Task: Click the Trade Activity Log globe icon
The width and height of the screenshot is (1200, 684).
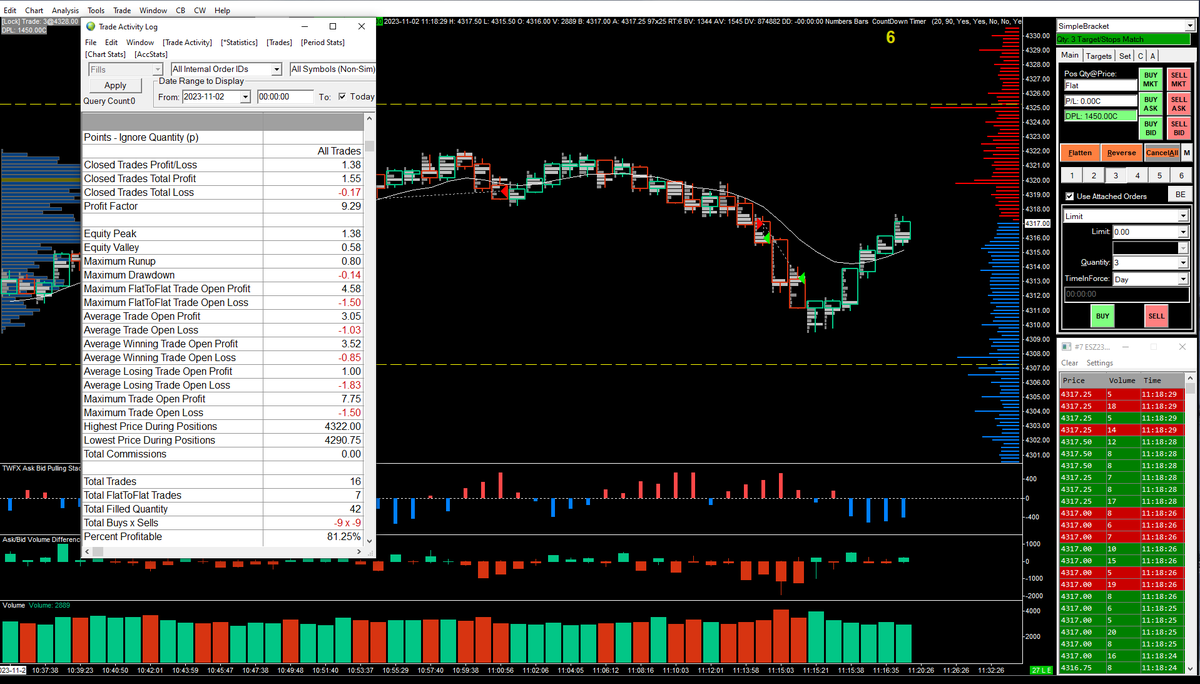Action: pyautogui.click(x=91, y=27)
